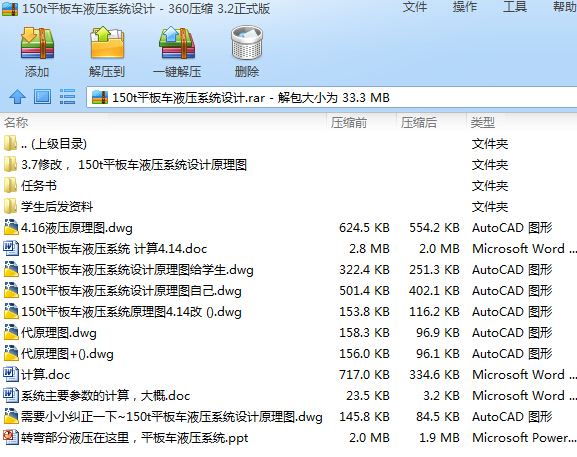Image resolution: width=577 pixels, height=457 pixels.
Task: Click the 554.2 KB compressed size cell
Action: (434, 228)
